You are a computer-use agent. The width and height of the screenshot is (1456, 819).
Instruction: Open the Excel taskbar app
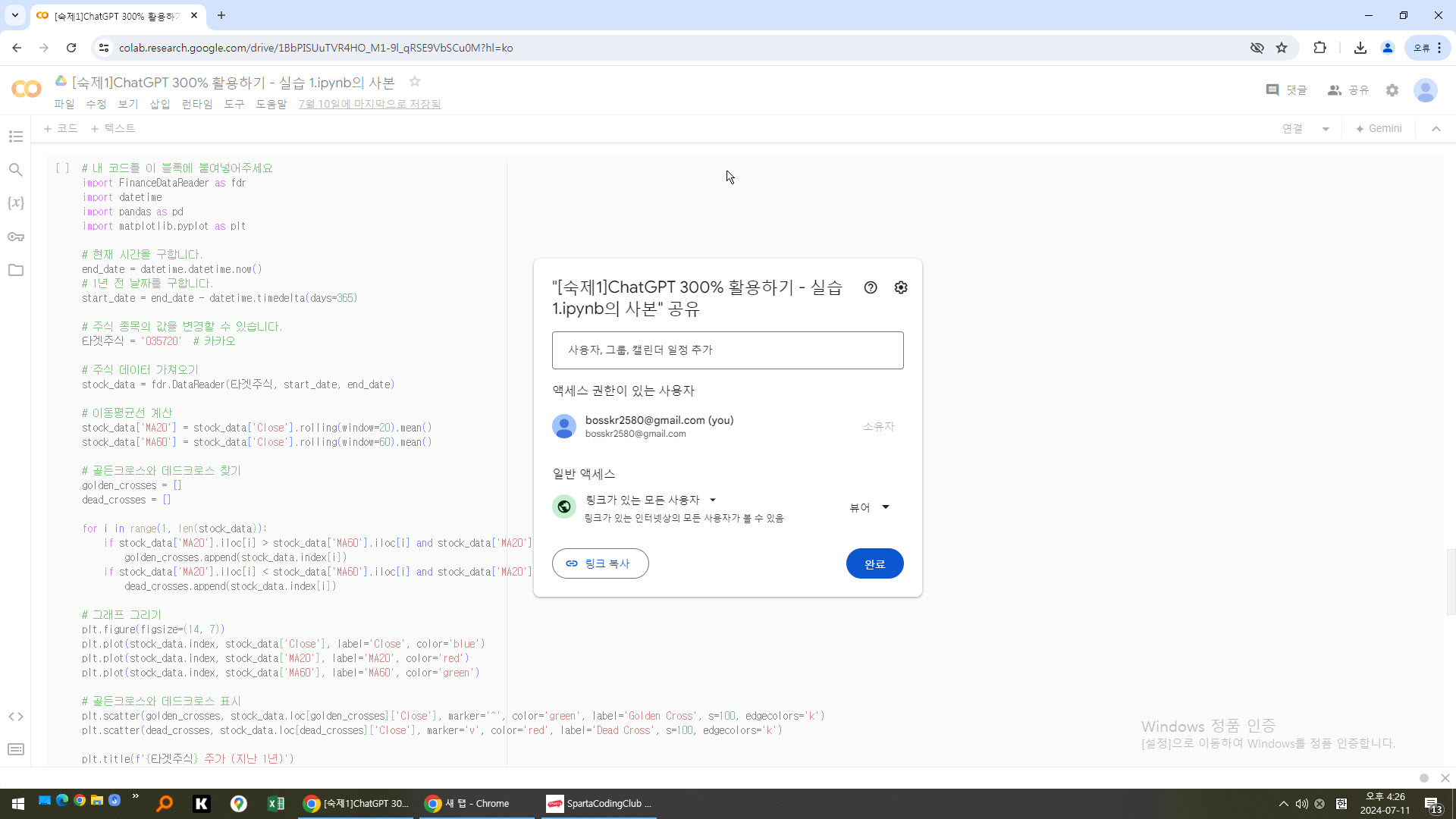coord(276,804)
